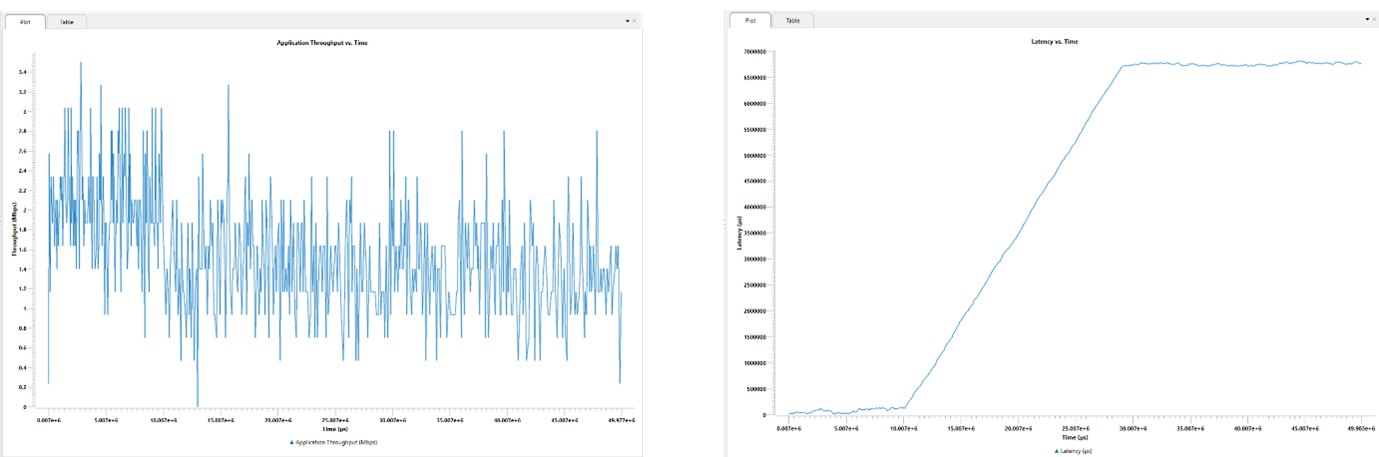The height and width of the screenshot is (457, 1379).
Task: Close the latency plot panel
Action: pyautogui.click(x=1374, y=20)
